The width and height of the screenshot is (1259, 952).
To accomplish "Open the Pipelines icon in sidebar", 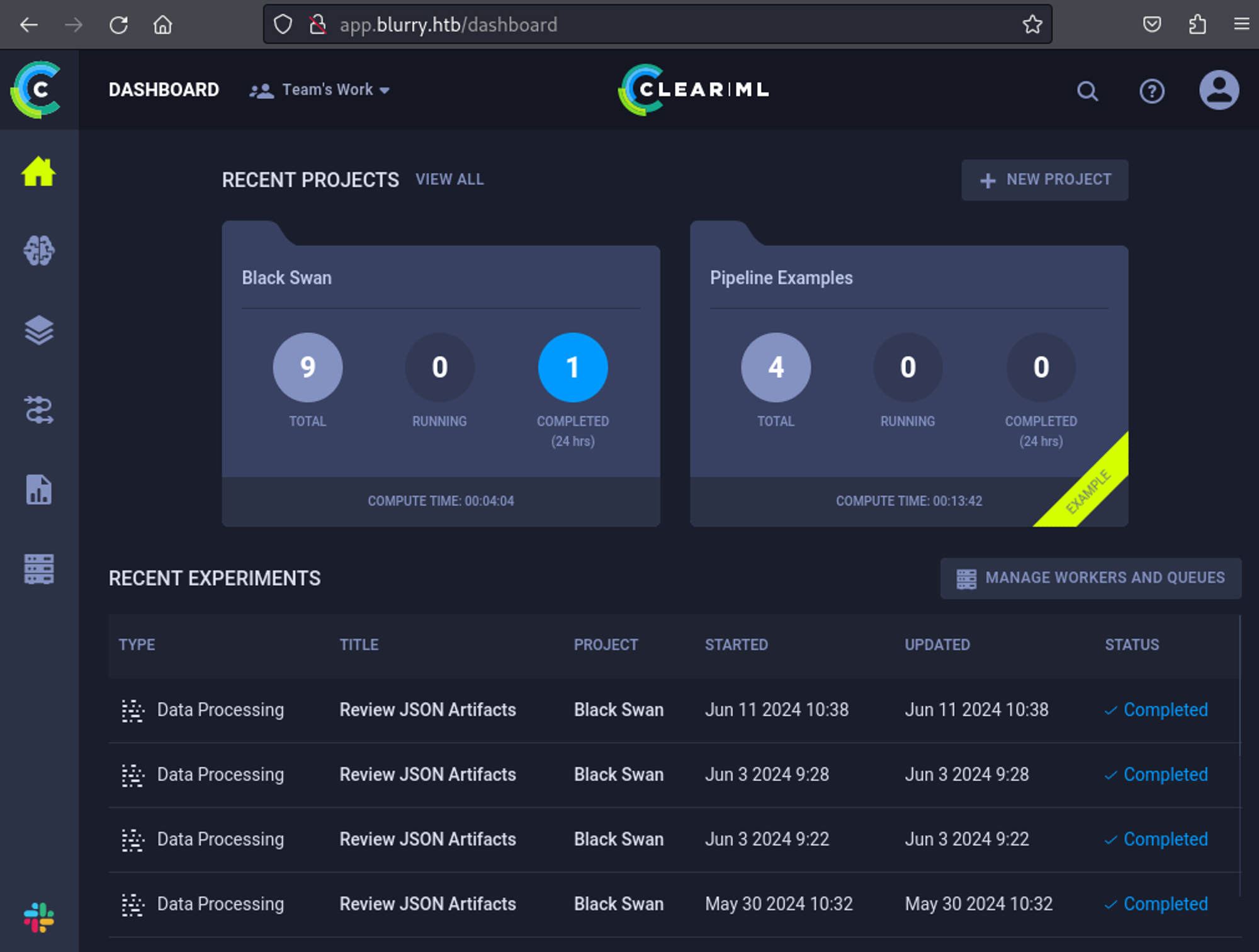I will [x=39, y=410].
